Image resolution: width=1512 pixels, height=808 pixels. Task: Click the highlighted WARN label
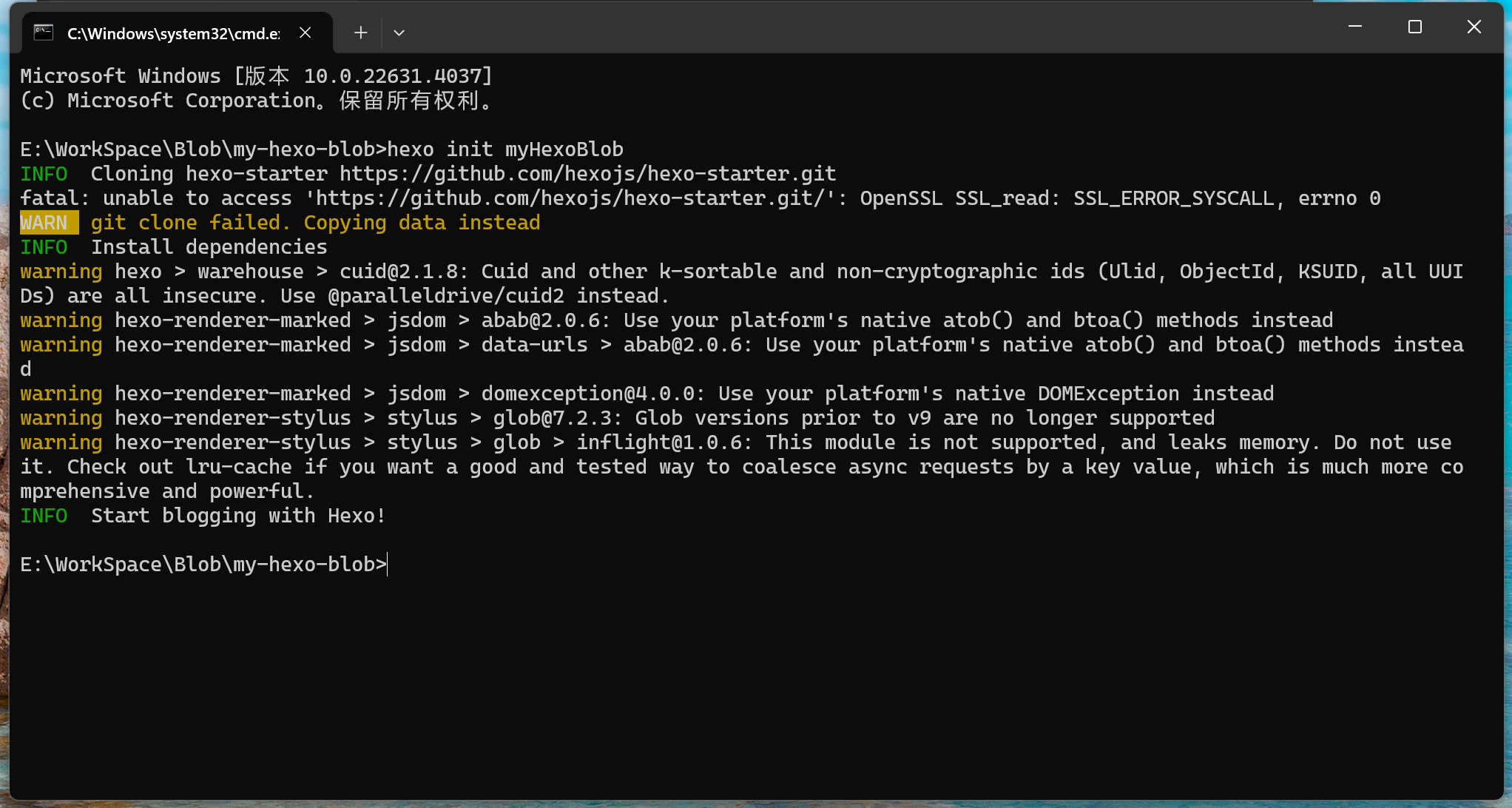[49, 223]
